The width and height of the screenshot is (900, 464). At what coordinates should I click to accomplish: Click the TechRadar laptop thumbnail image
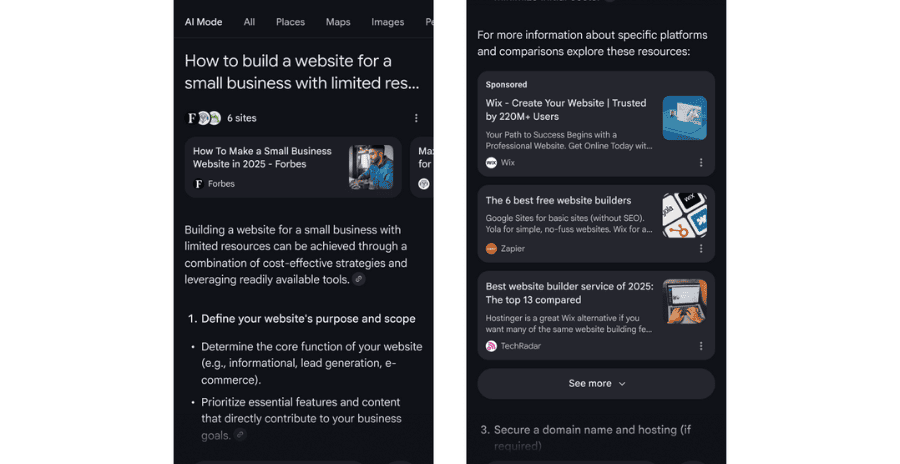685,301
